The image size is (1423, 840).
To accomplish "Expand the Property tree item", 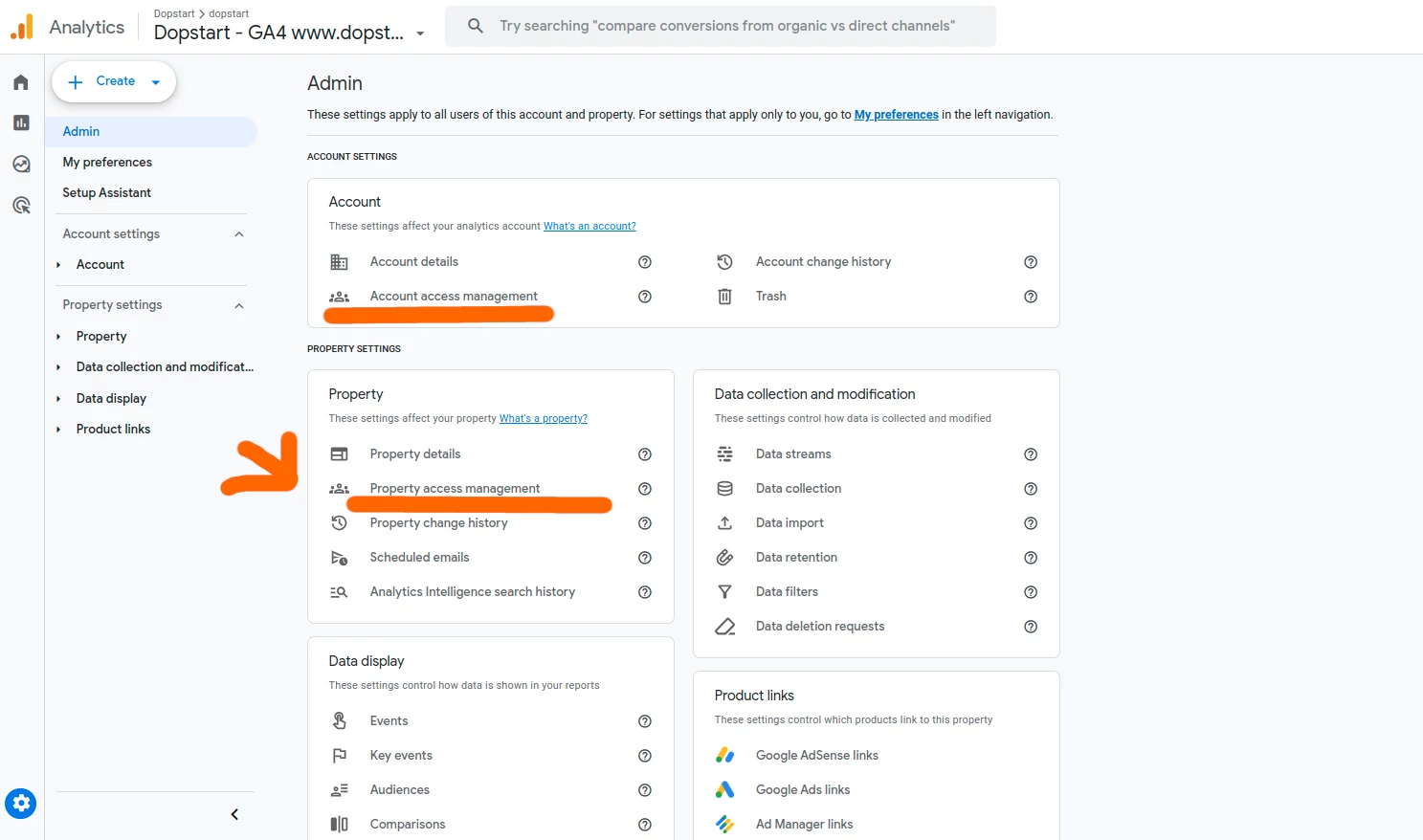I will (x=58, y=337).
